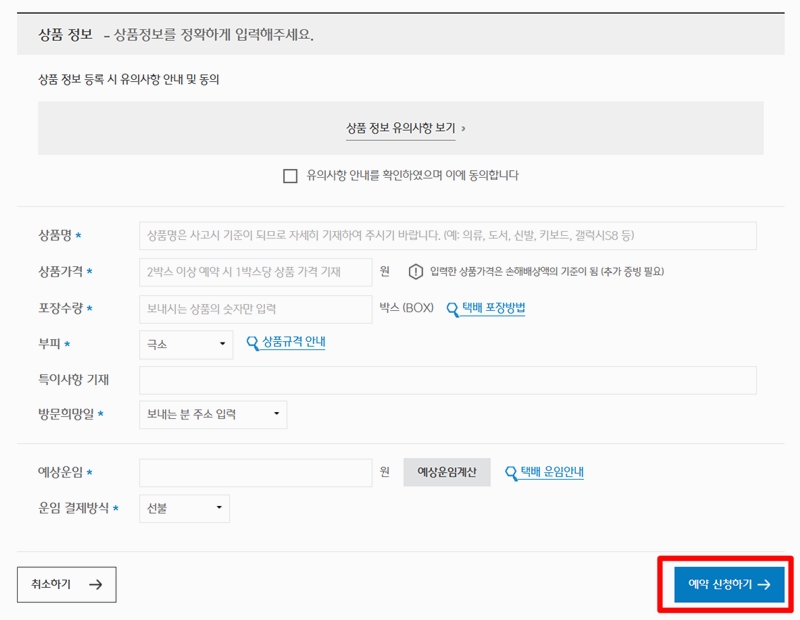Check the 유의사항 안내 동의 checkbox
The width and height of the screenshot is (800, 620).
[x=290, y=176]
